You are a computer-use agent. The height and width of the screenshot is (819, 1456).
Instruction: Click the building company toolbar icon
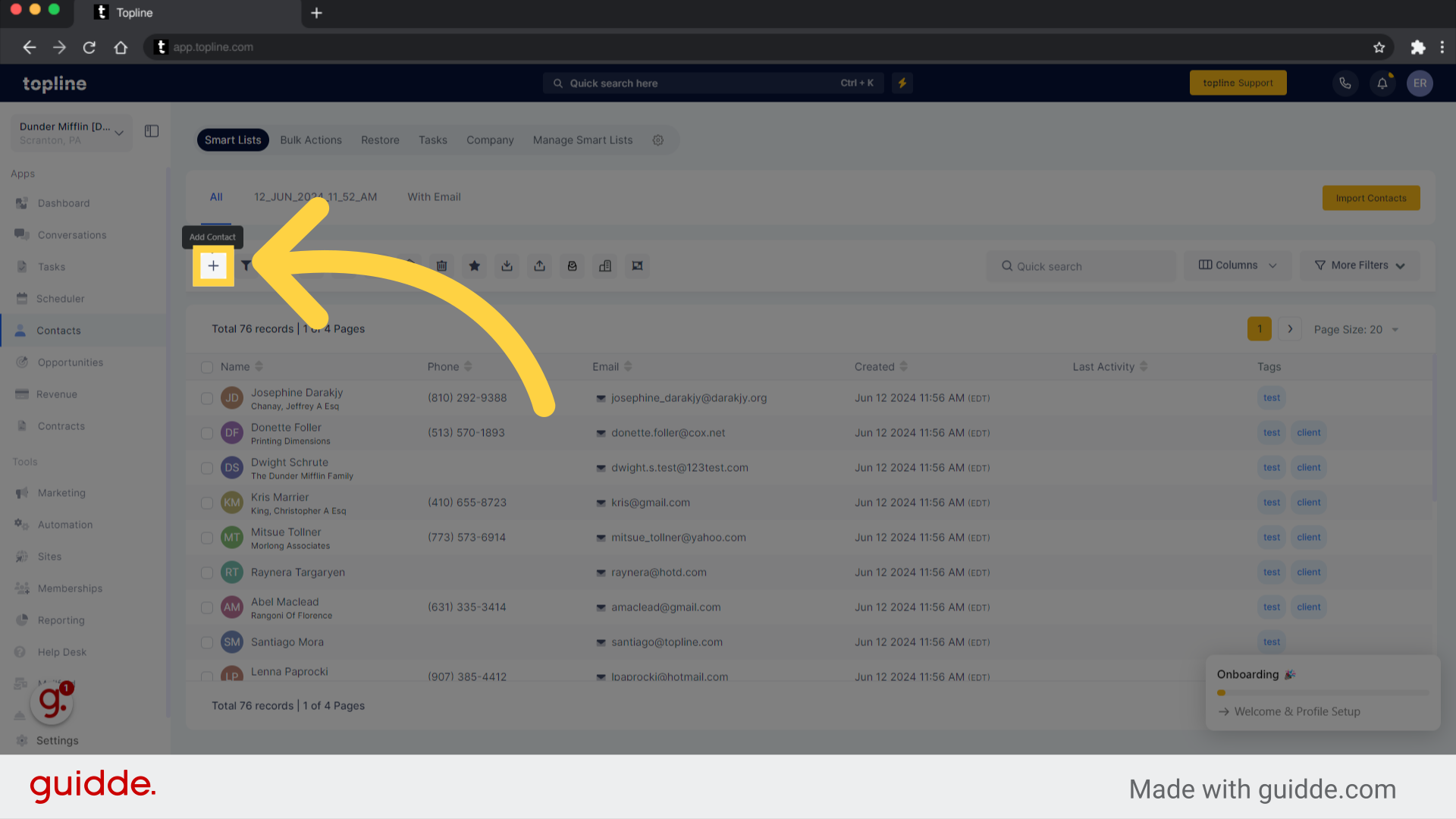coord(604,266)
